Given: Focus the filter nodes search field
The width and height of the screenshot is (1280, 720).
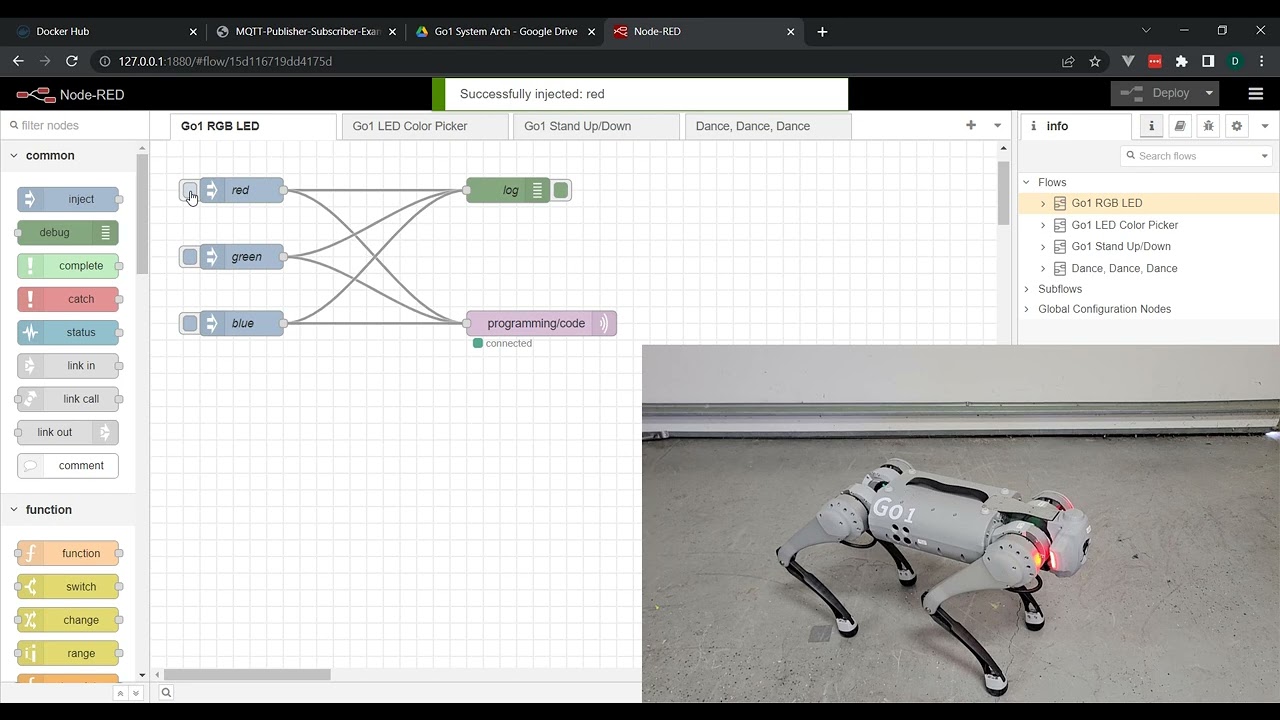Looking at the screenshot, I should click(75, 125).
